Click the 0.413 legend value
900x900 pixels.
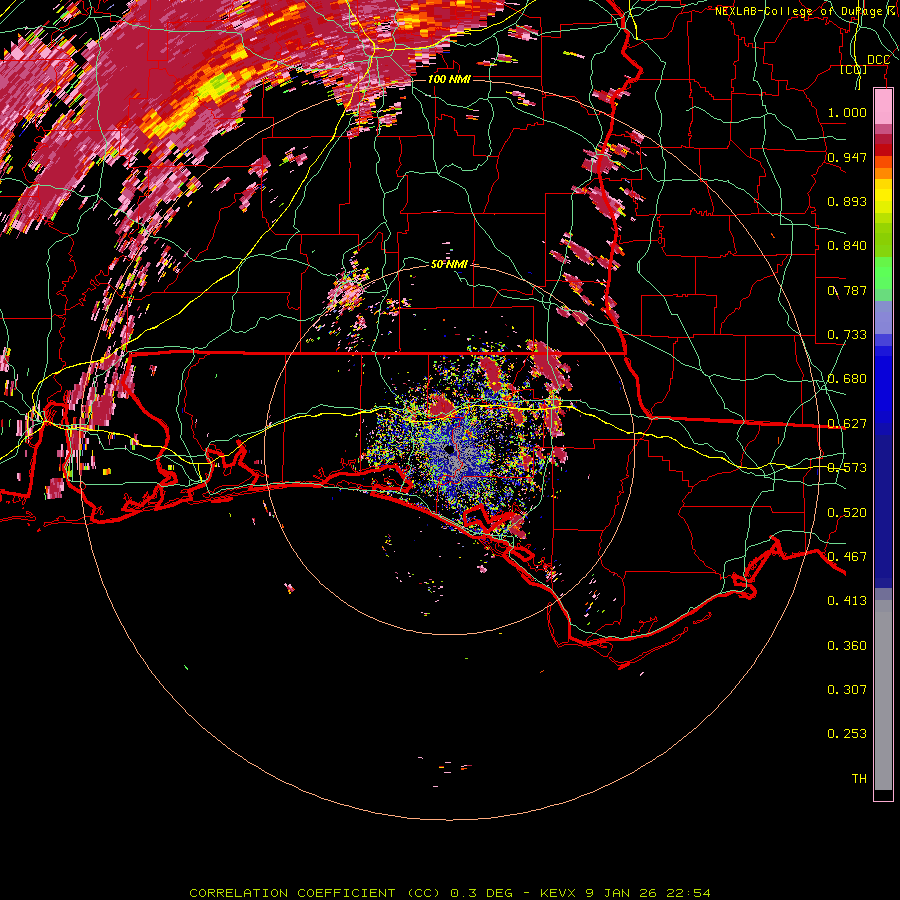(x=847, y=601)
